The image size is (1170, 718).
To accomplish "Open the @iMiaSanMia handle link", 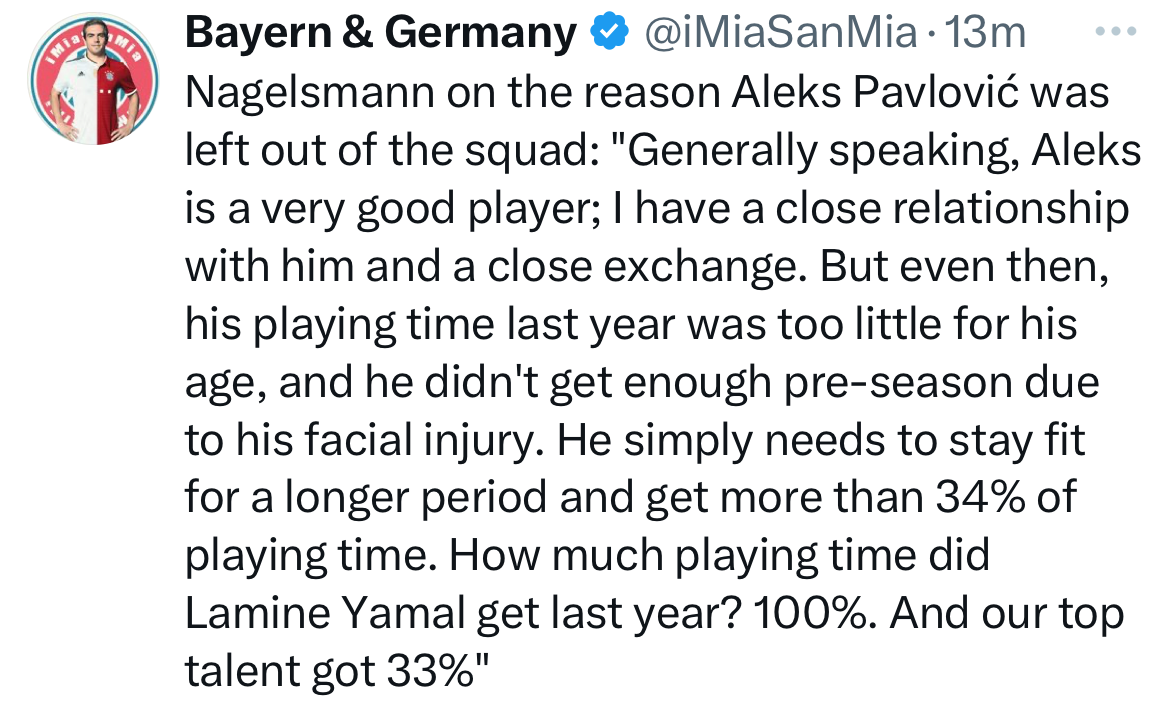I will click(x=780, y=32).
